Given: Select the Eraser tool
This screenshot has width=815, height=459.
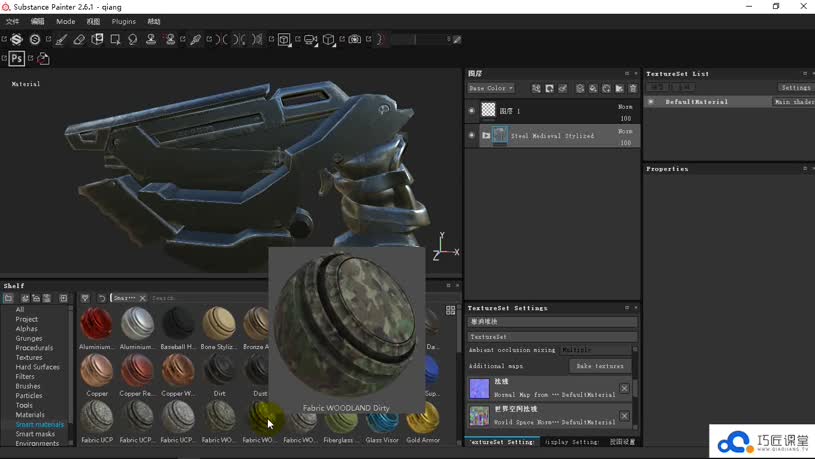Looking at the screenshot, I should tap(79, 40).
